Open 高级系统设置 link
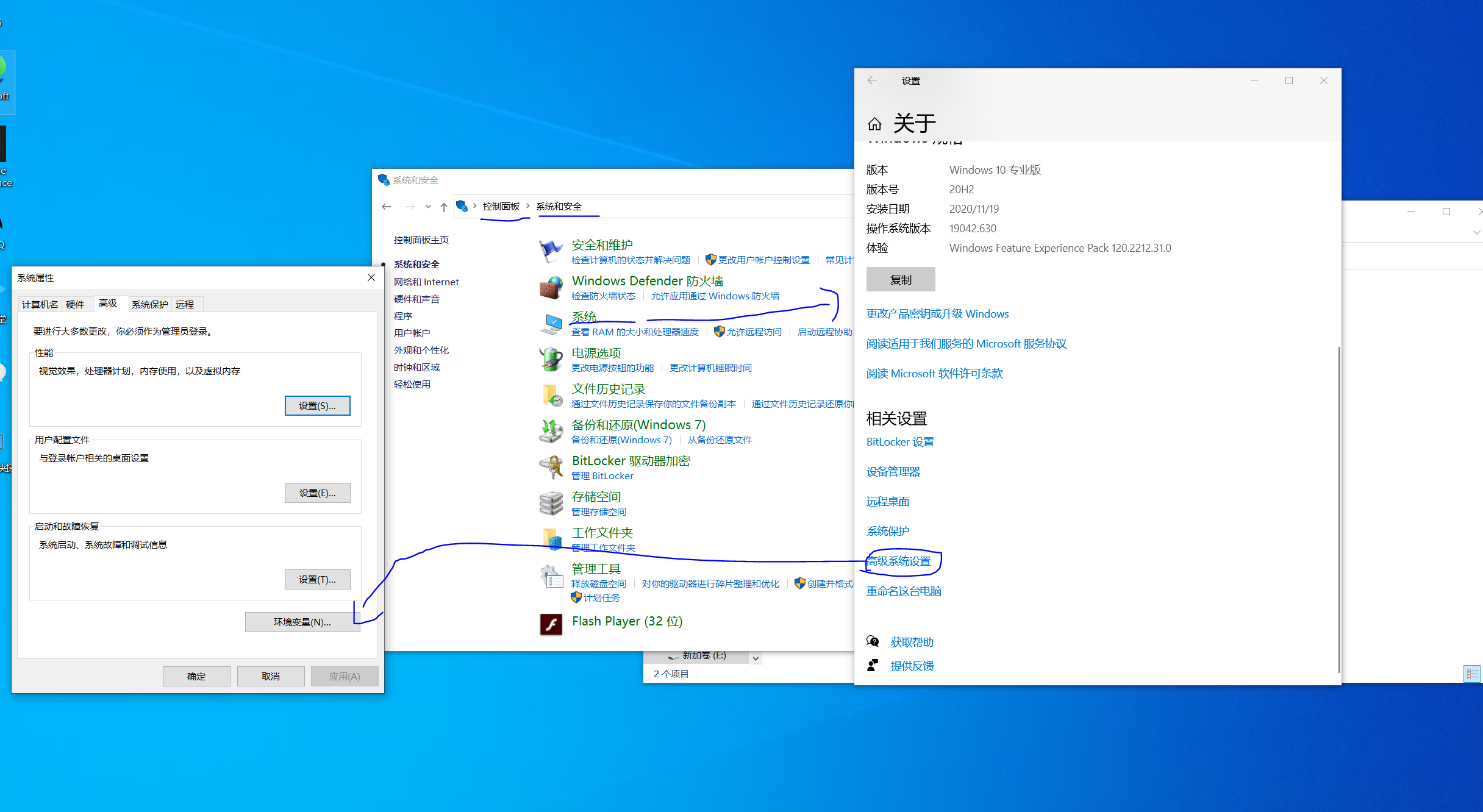Viewport: 1483px width, 812px height. click(899, 561)
